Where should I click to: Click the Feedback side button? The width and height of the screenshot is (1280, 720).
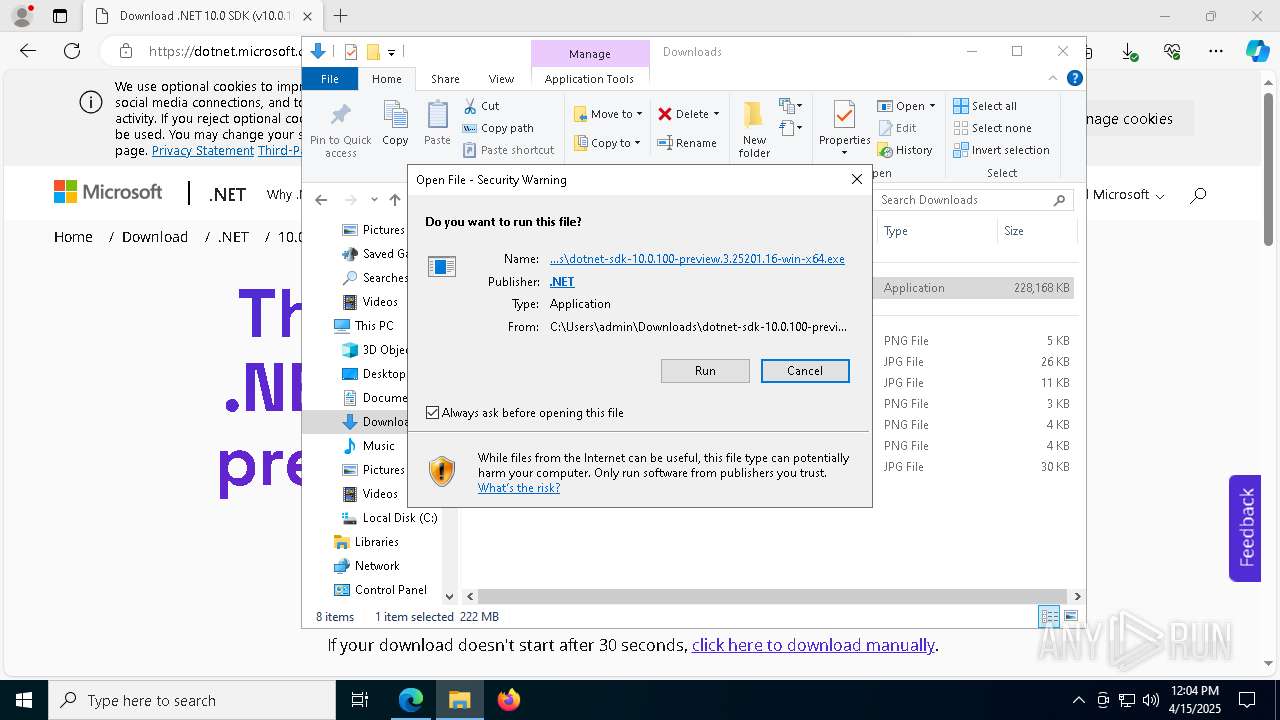[1245, 528]
